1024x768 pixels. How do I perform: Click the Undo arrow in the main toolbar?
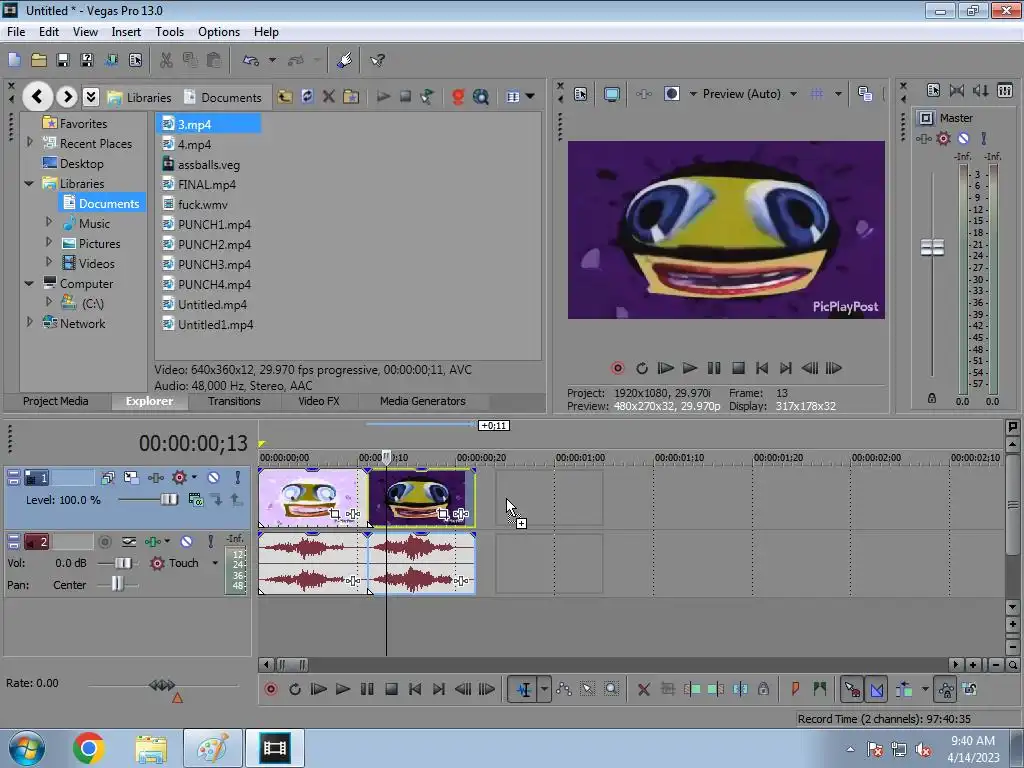click(251, 60)
